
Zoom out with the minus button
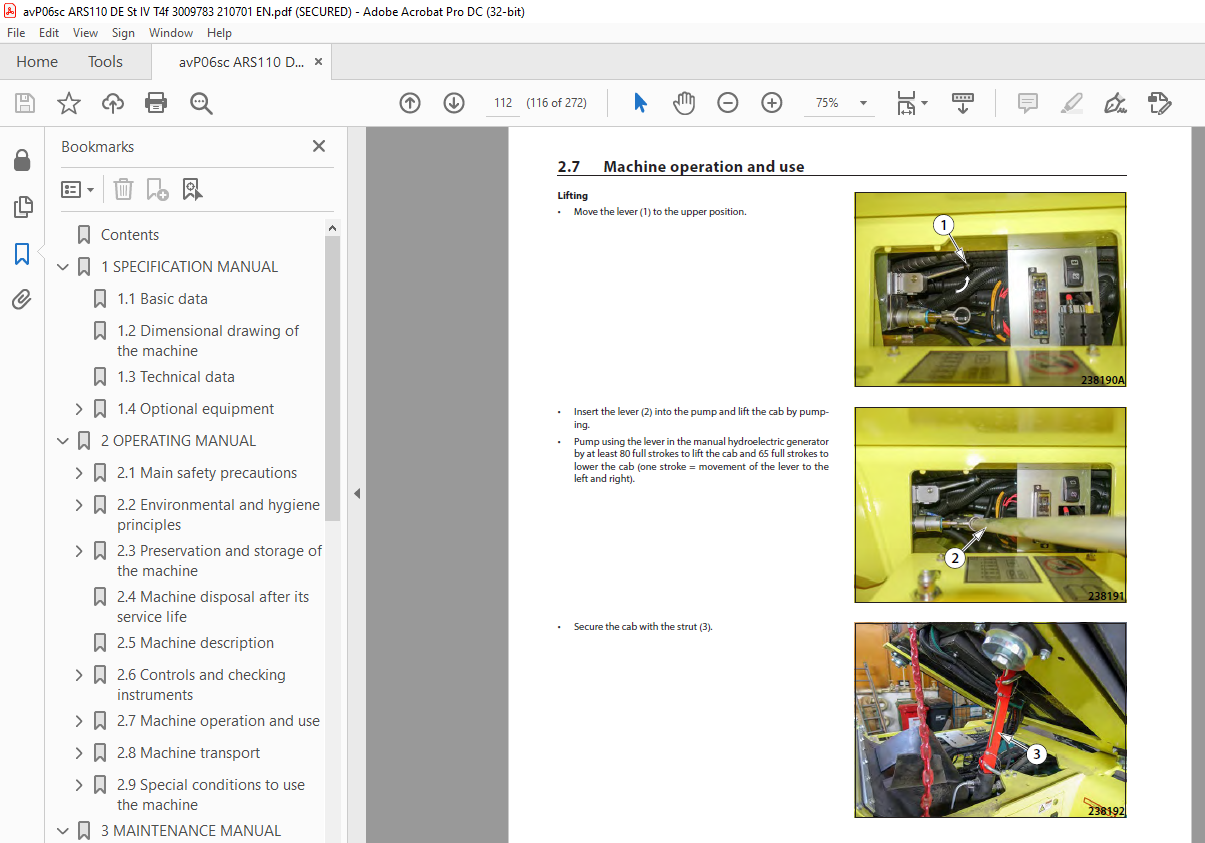coord(728,103)
